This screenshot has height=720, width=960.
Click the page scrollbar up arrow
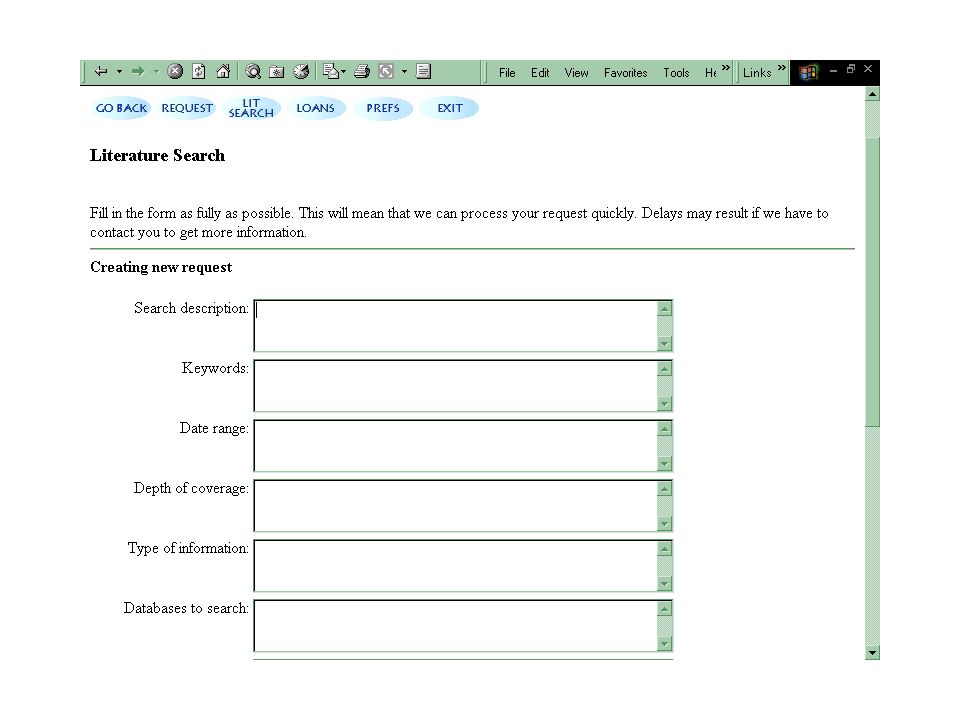coord(872,94)
